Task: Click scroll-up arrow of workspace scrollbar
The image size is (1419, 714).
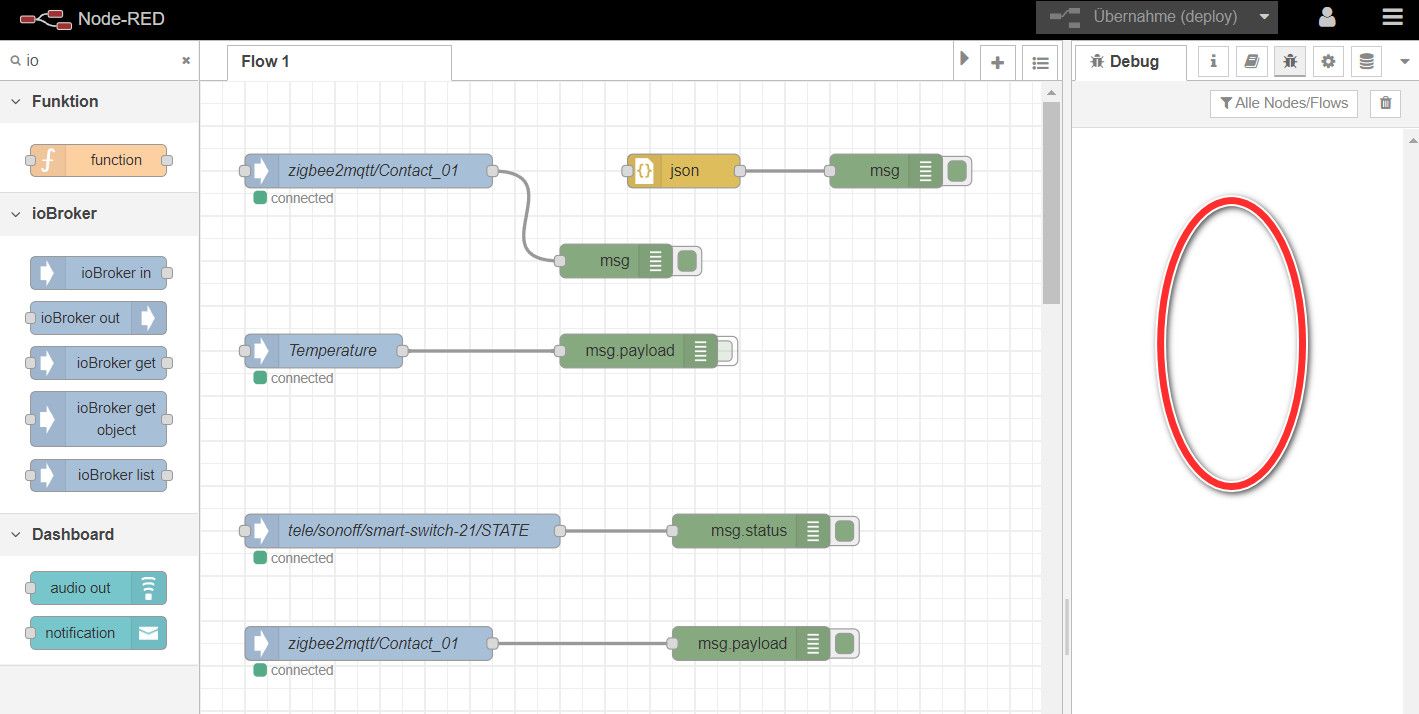Action: tap(1051, 92)
